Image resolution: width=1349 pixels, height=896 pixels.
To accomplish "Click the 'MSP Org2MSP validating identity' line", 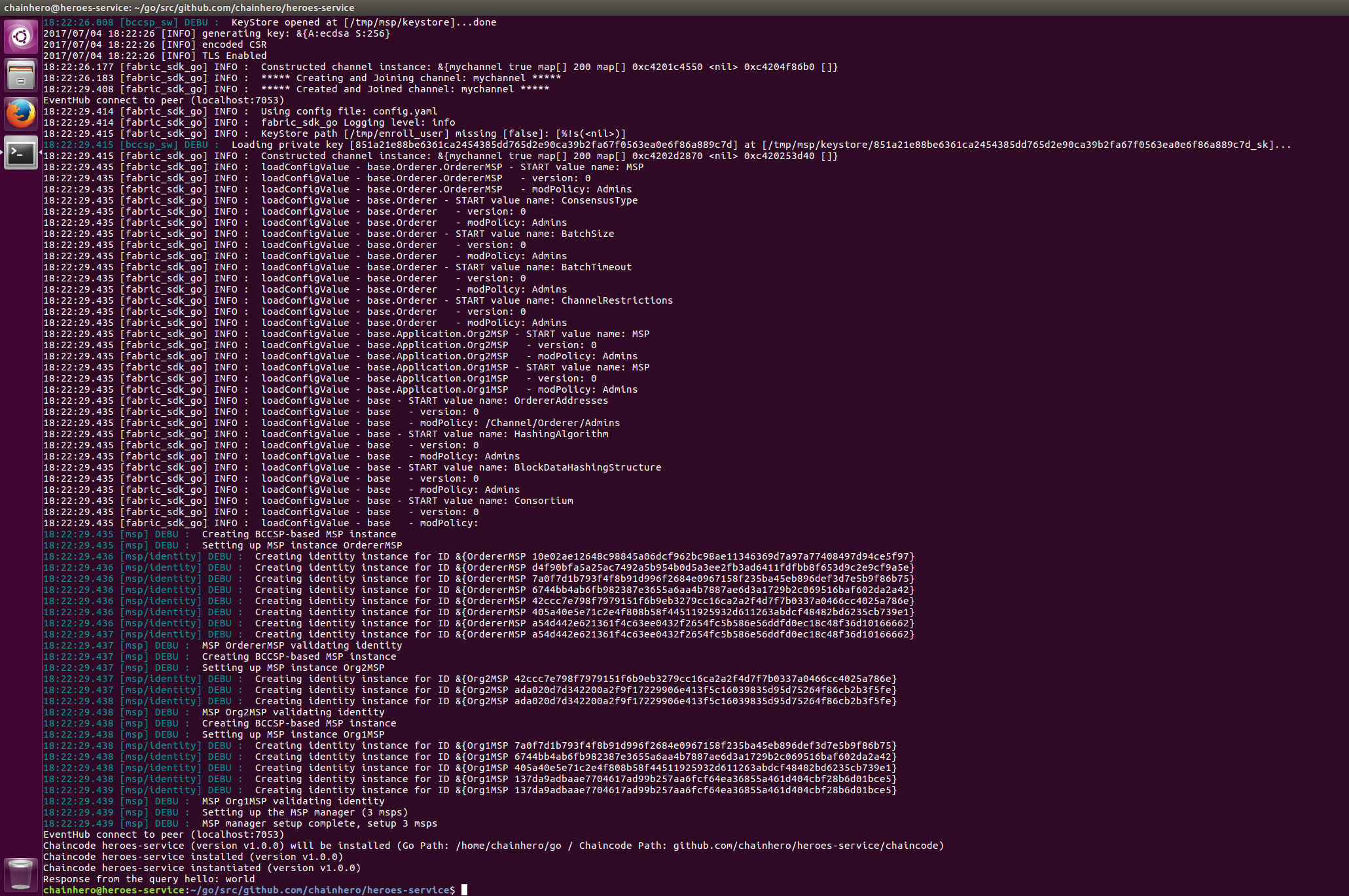I will [x=293, y=712].
